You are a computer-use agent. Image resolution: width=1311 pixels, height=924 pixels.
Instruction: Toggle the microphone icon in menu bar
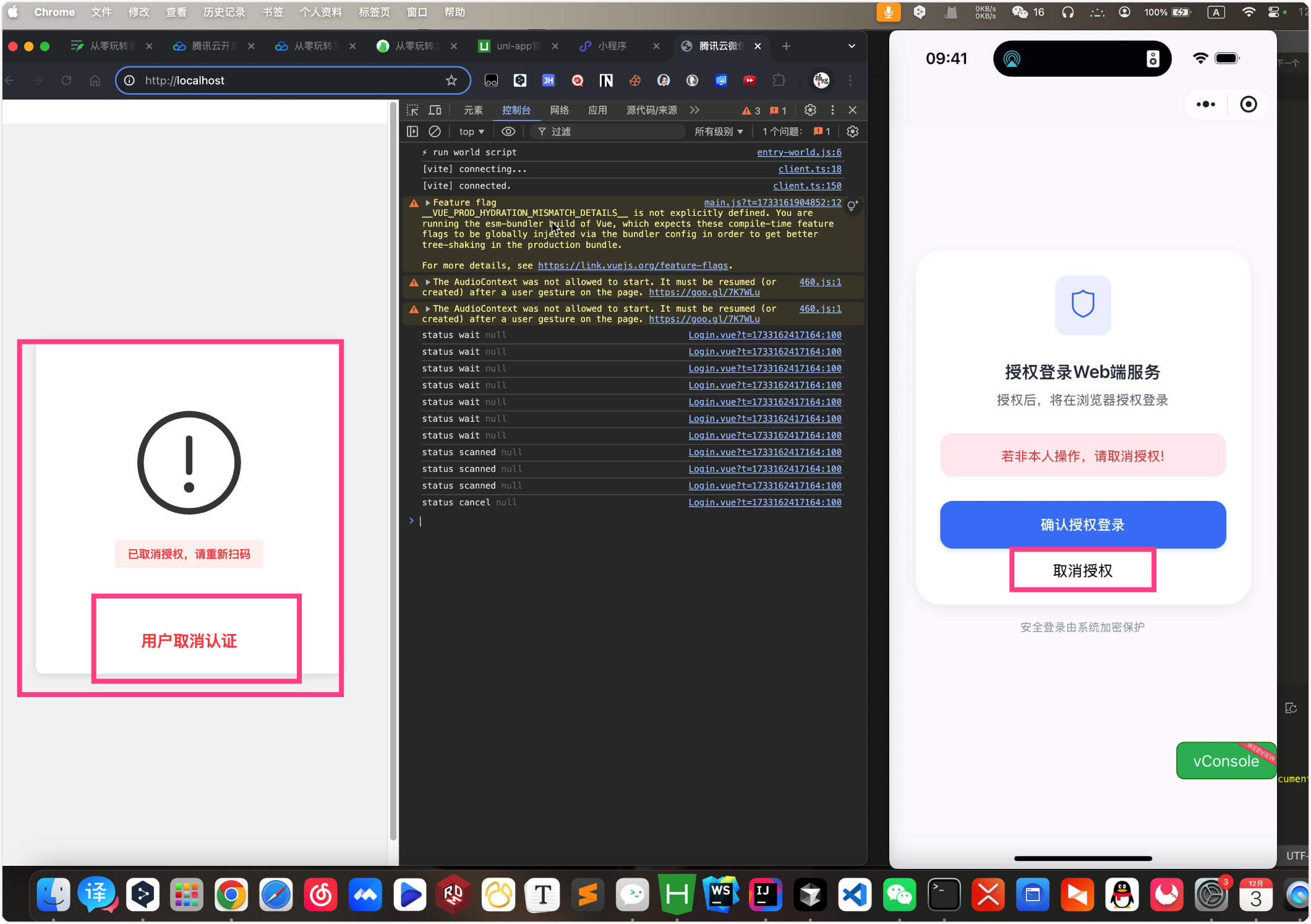tap(888, 12)
